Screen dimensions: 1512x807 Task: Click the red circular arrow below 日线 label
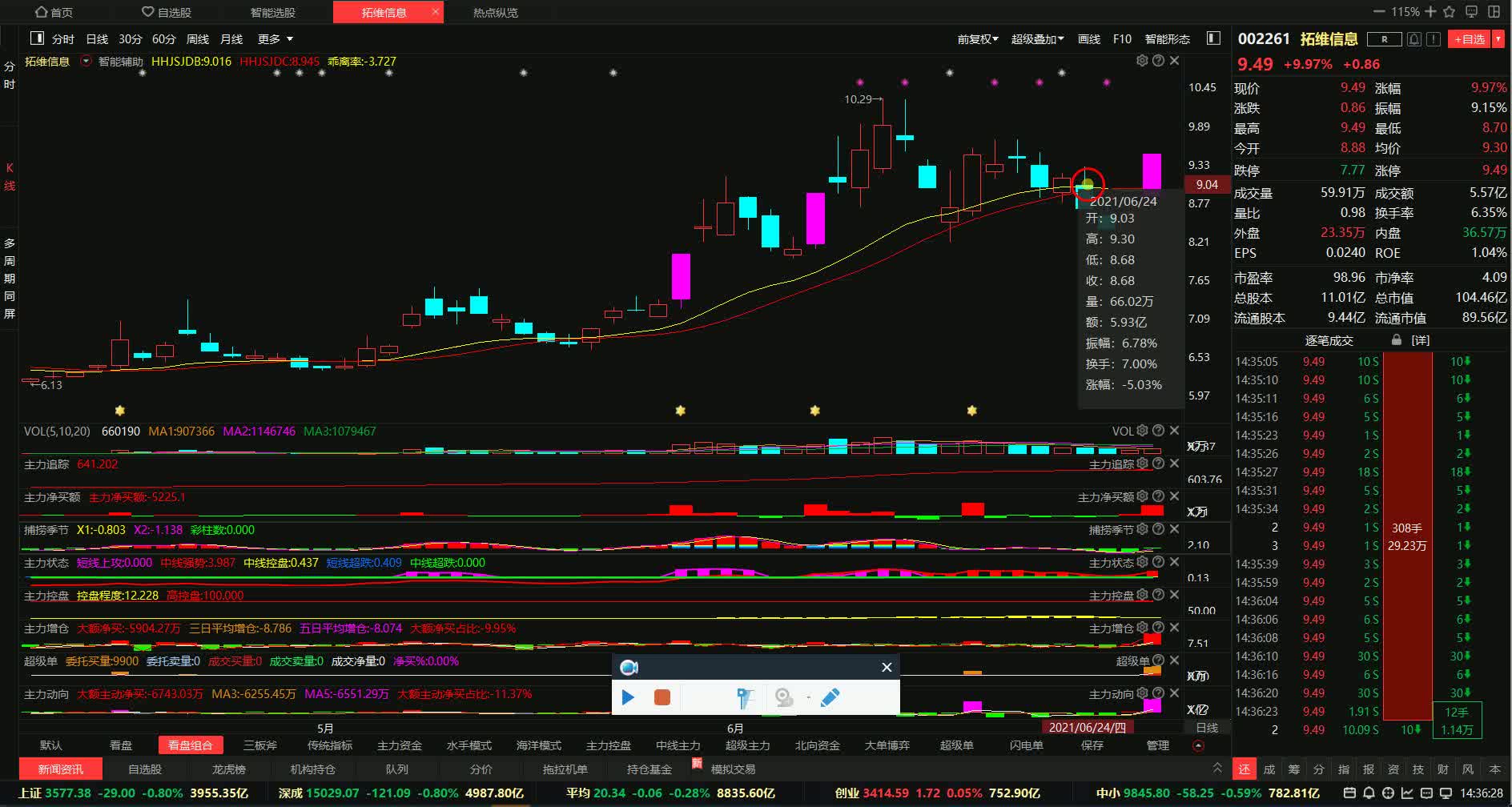coord(1198,745)
